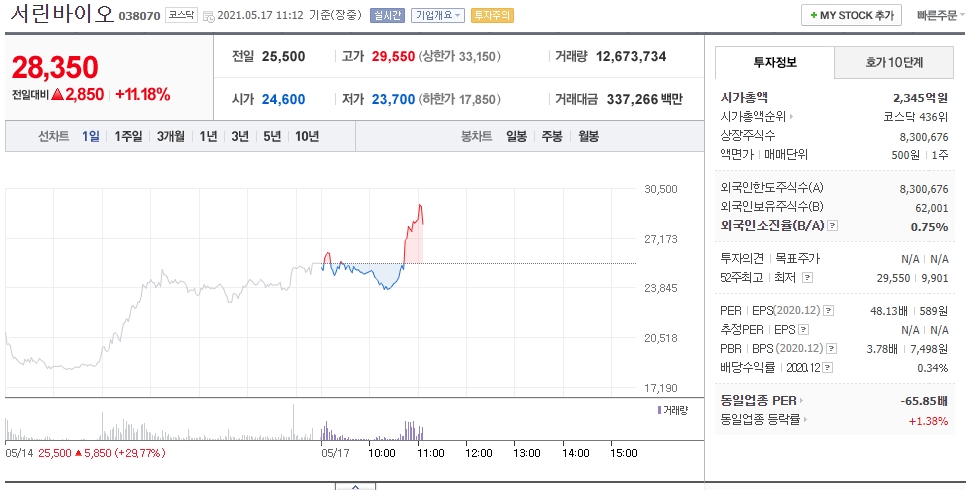Click the 고가 value 29,550
969x490 pixels.
pos(393,57)
